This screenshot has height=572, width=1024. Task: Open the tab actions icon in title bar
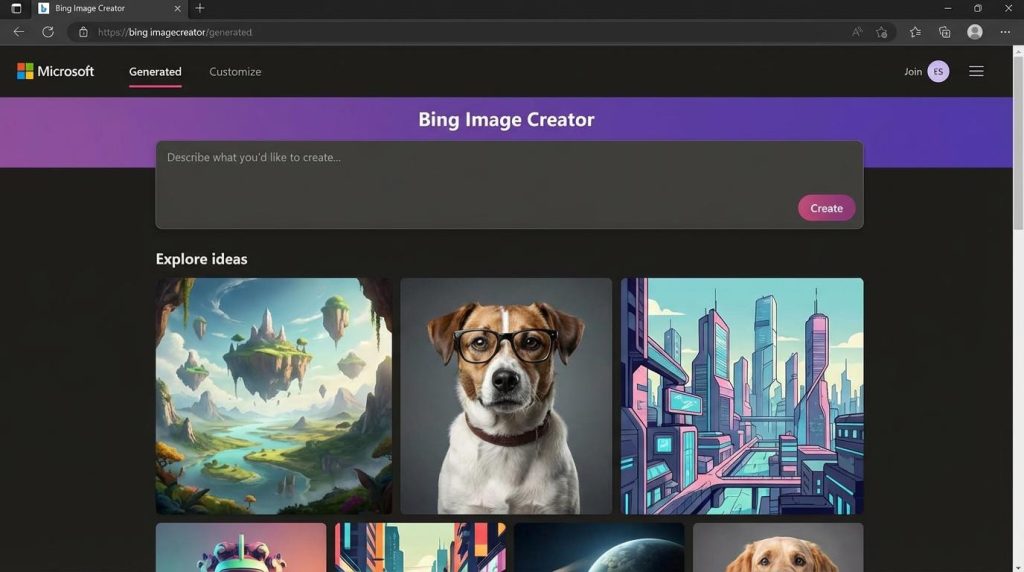click(16, 8)
